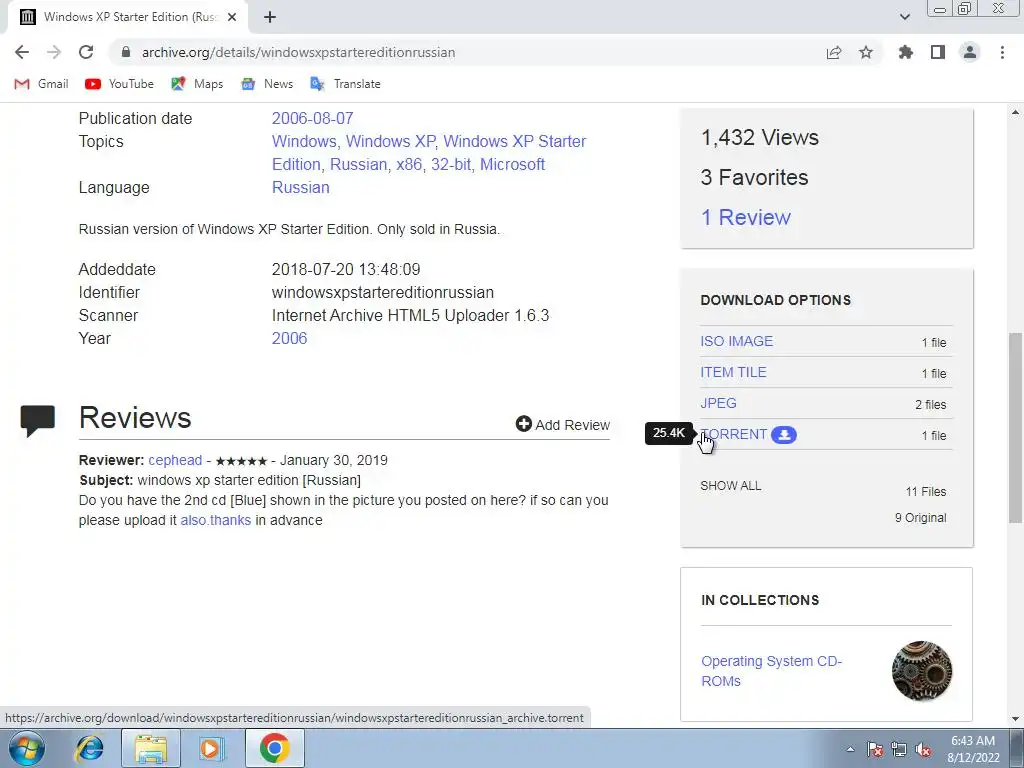
Task: Open the News bookmark
Action: click(266, 84)
